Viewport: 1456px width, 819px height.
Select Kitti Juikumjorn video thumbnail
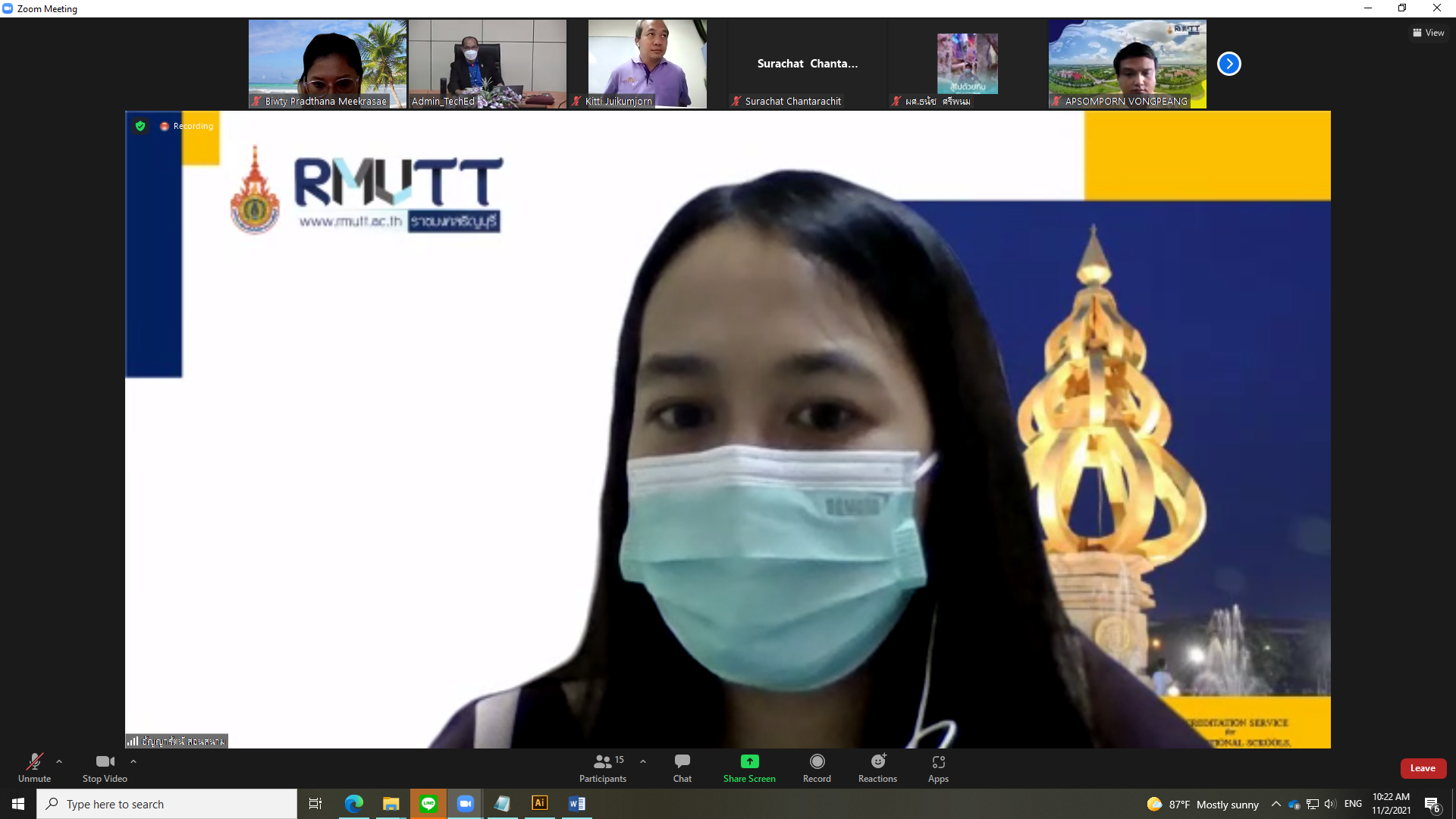(x=648, y=64)
